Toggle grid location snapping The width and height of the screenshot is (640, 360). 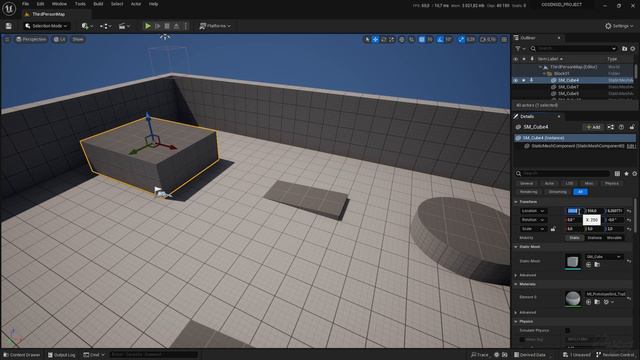click(x=422, y=39)
